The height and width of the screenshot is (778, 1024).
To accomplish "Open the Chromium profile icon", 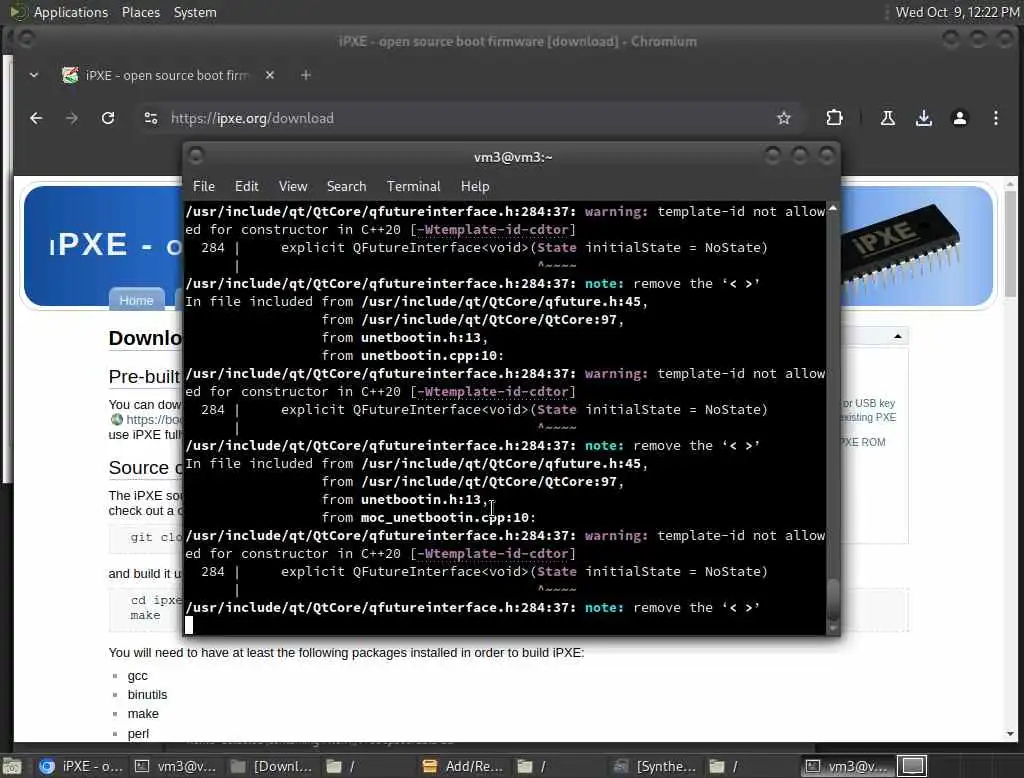I will tap(959, 118).
